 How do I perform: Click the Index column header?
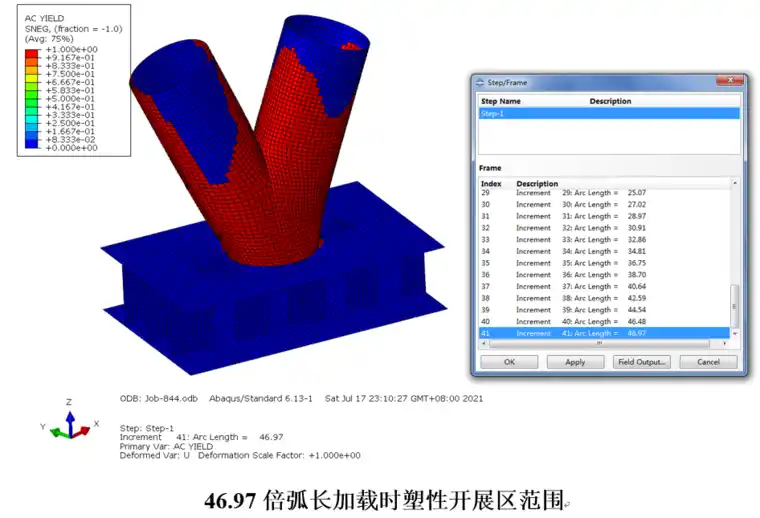[491, 184]
